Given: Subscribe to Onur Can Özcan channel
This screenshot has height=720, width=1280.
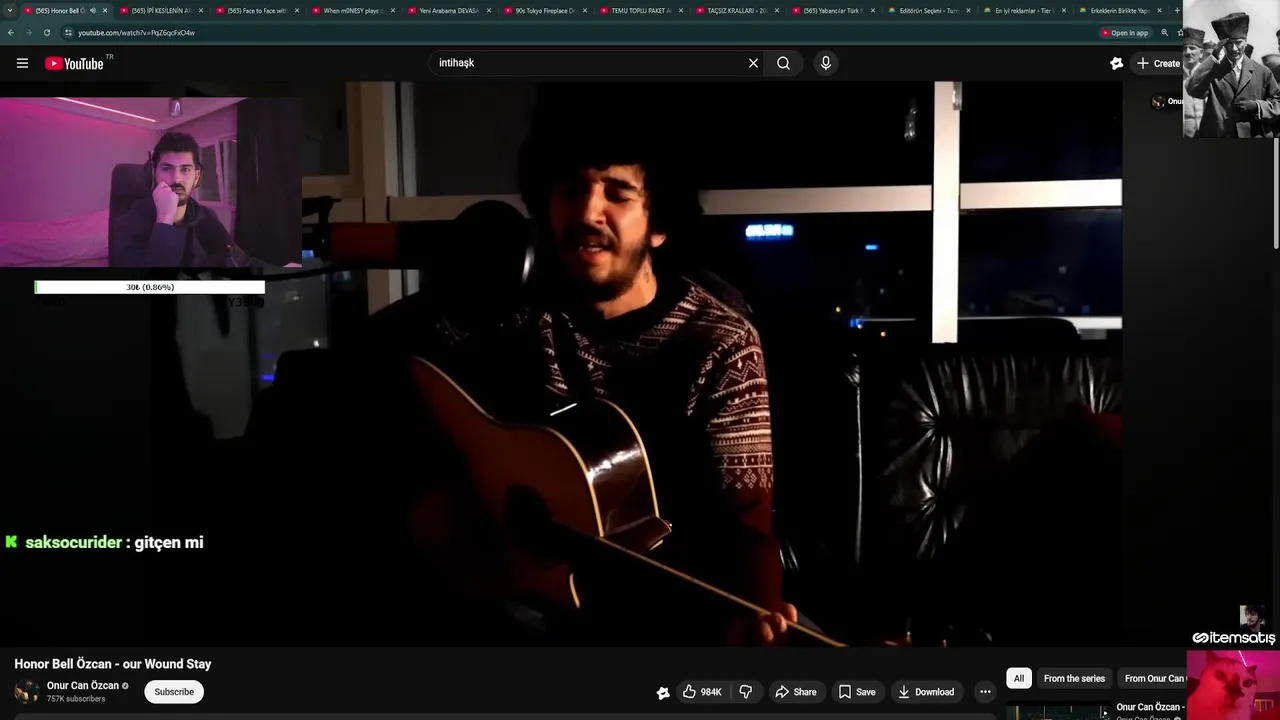Looking at the screenshot, I should pos(174,692).
